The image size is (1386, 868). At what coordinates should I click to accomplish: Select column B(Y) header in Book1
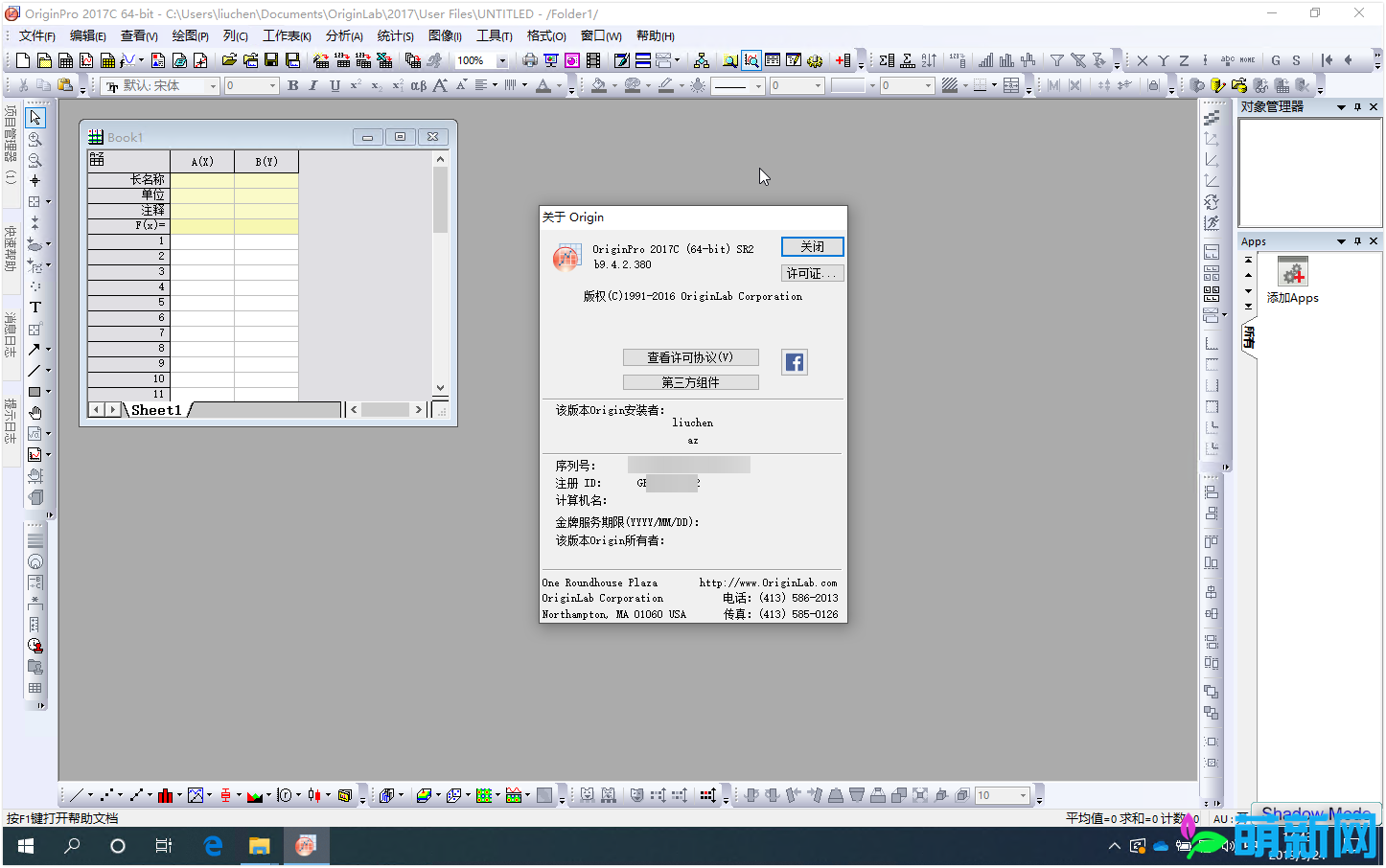tap(266, 161)
